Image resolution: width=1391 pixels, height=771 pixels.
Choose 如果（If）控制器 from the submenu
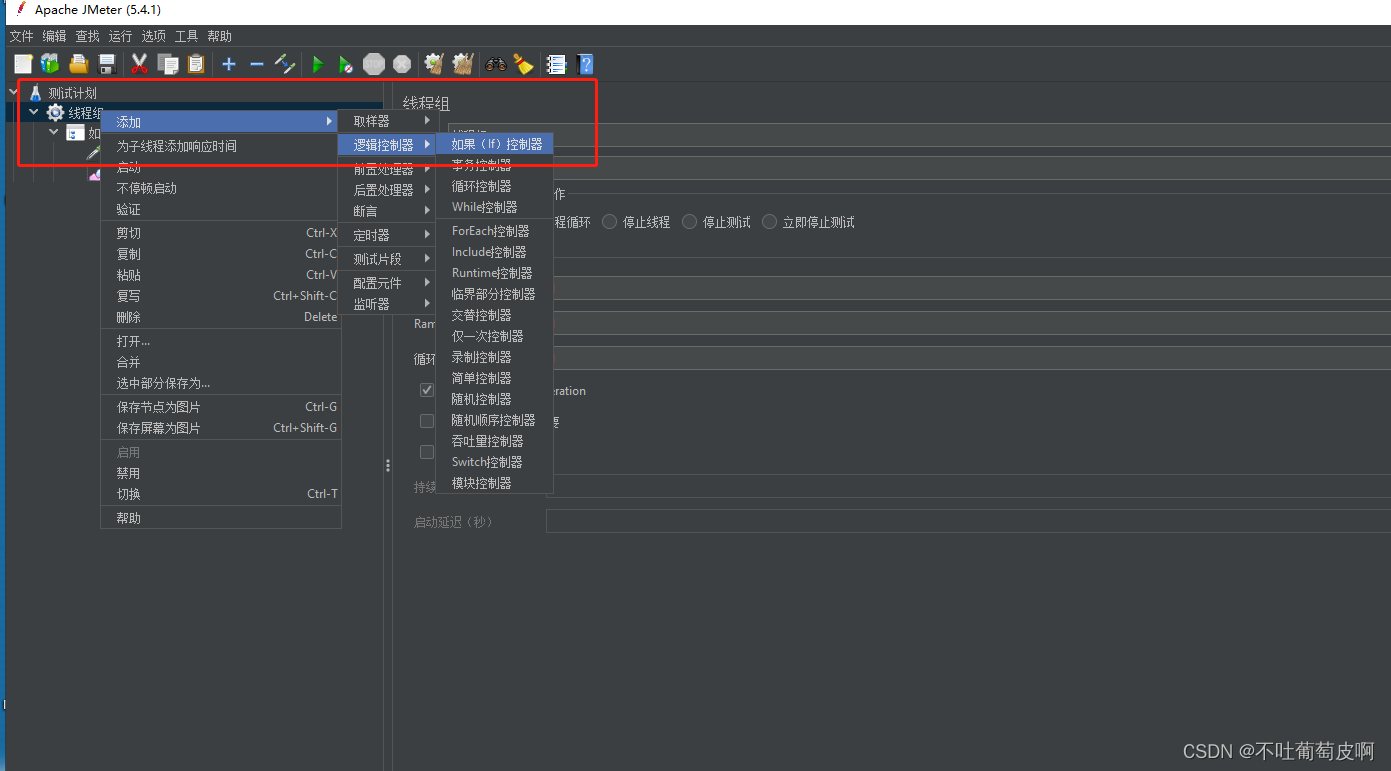click(495, 144)
